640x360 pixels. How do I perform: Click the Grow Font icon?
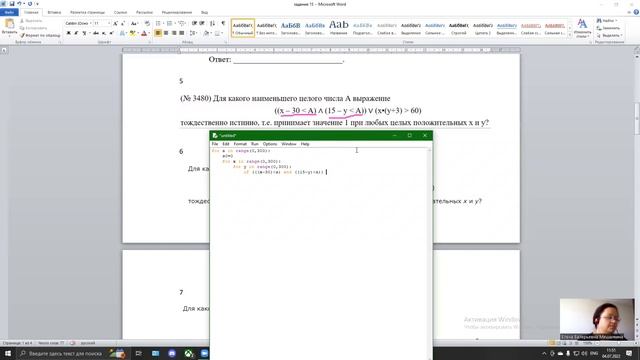(x=116, y=24)
